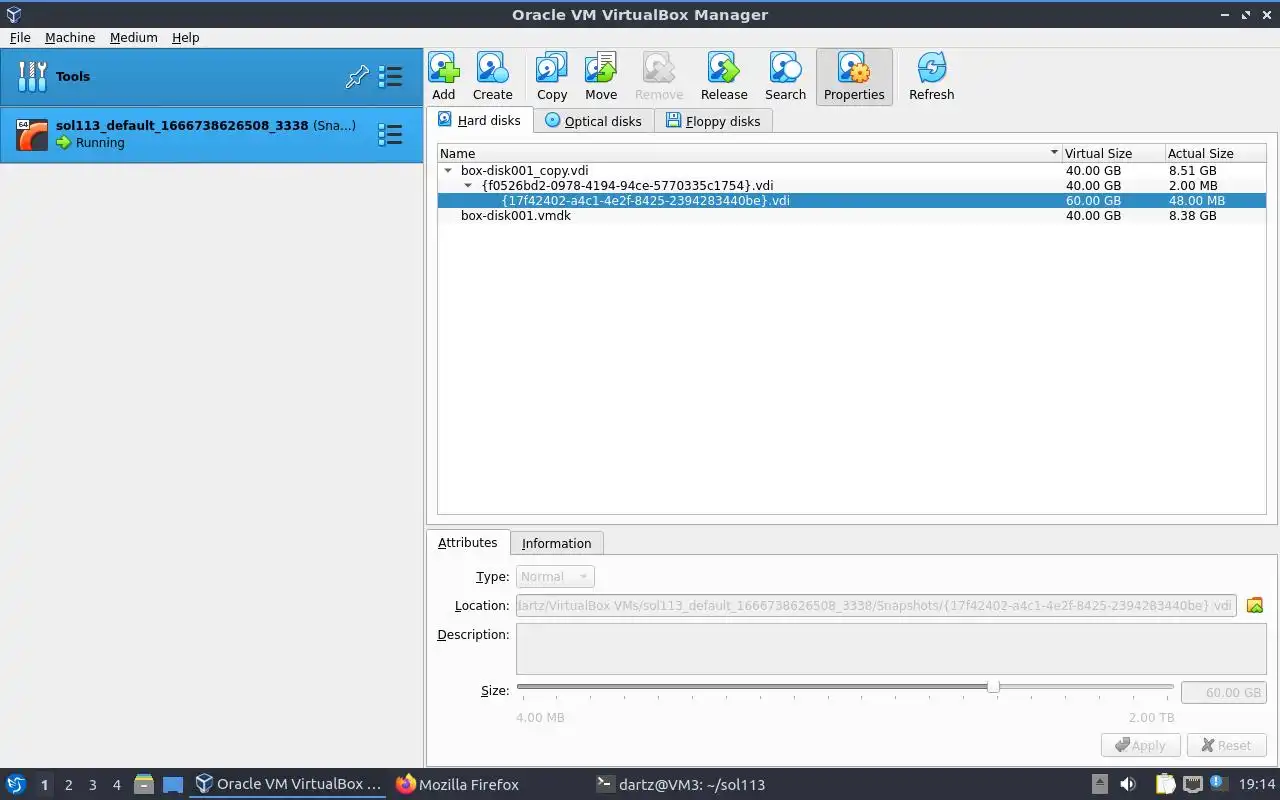
Task: Collapse the box-disk001_copy.vdi tree node
Action: [448, 171]
